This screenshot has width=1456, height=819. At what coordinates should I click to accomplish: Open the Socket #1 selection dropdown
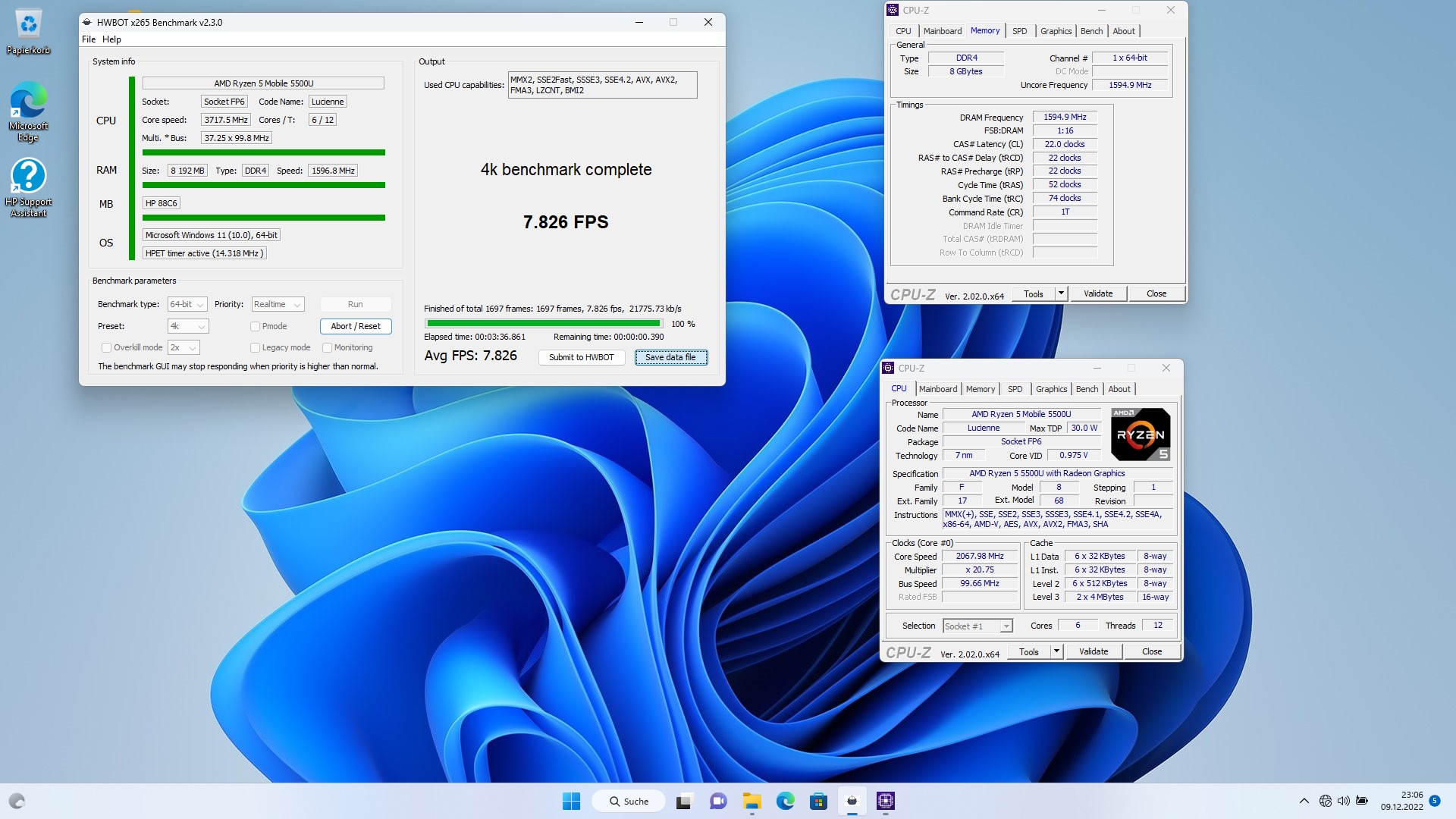pos(977,626)
